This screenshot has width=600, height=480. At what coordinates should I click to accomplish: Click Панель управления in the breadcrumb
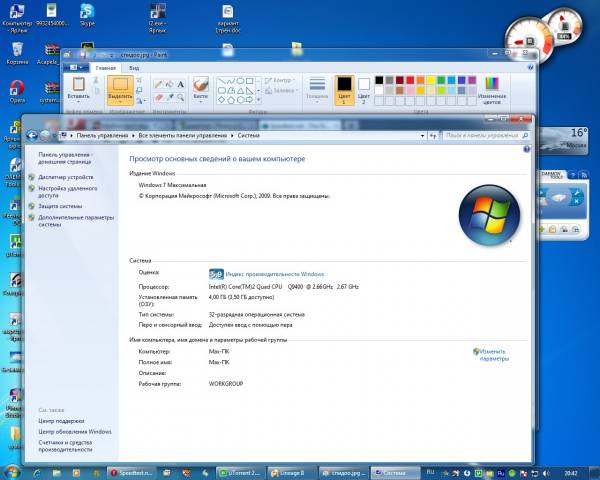click(102, 136)
